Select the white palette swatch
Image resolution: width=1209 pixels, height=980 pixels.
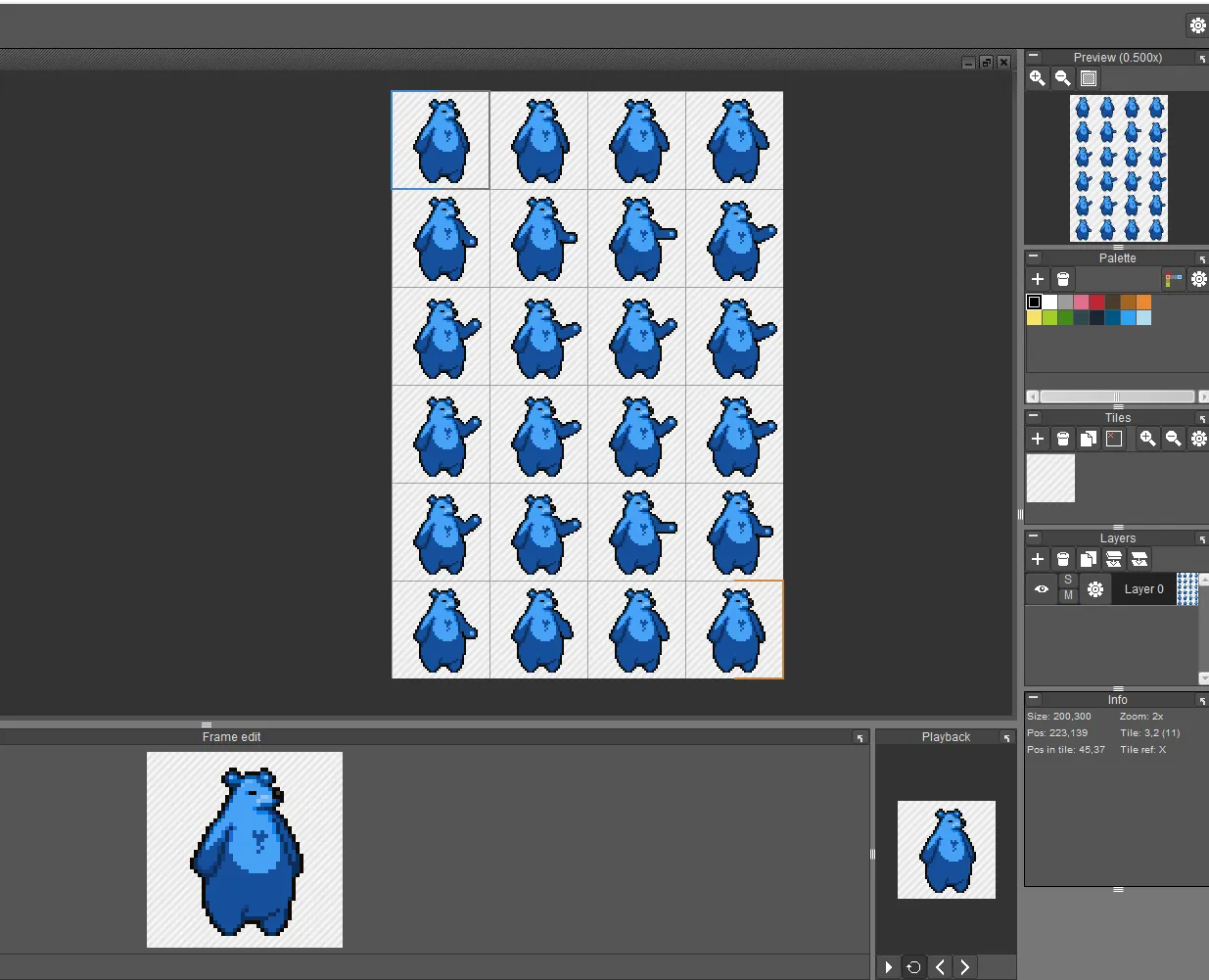pos(1049,302)
